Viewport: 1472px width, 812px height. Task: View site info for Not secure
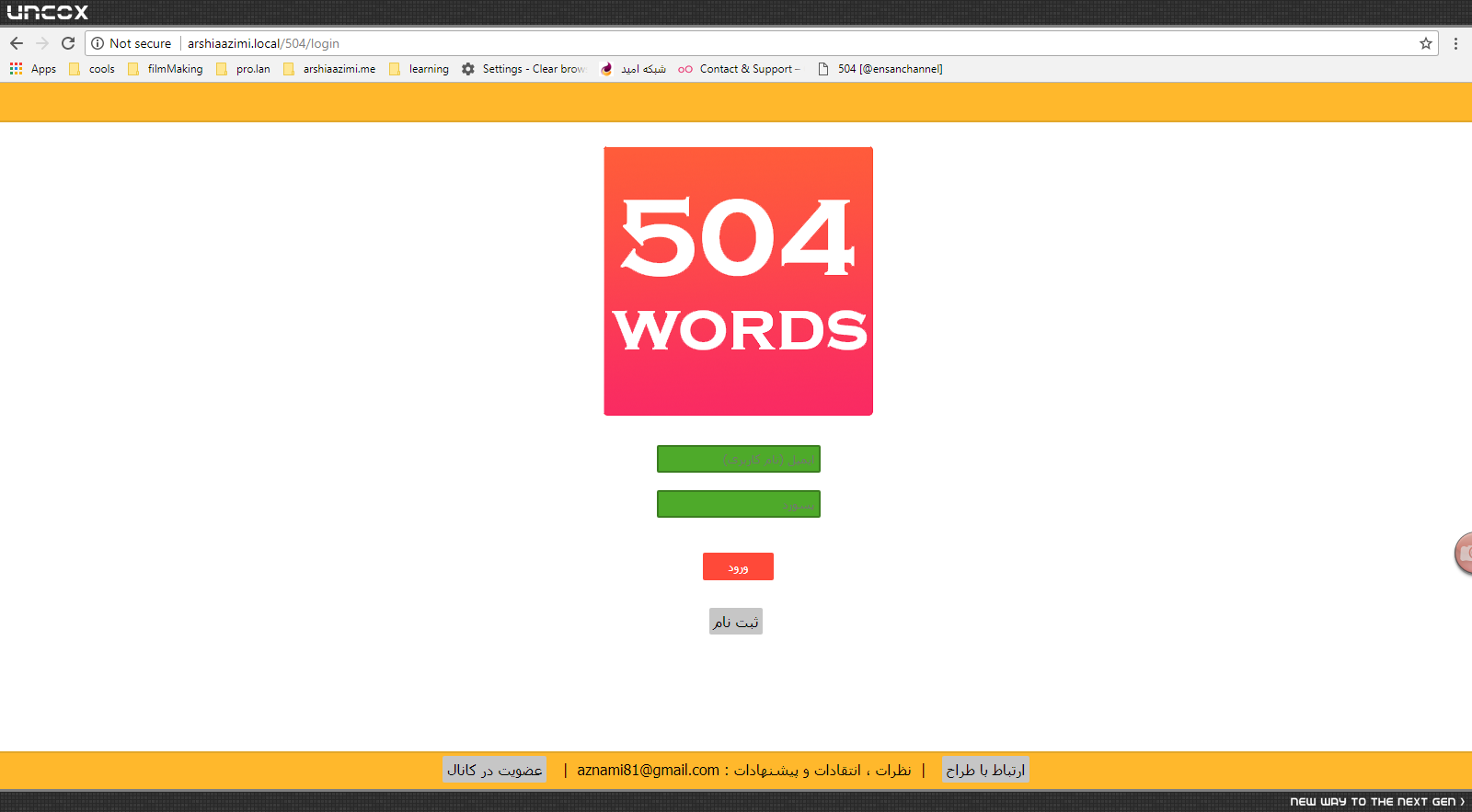coord(132,43)
